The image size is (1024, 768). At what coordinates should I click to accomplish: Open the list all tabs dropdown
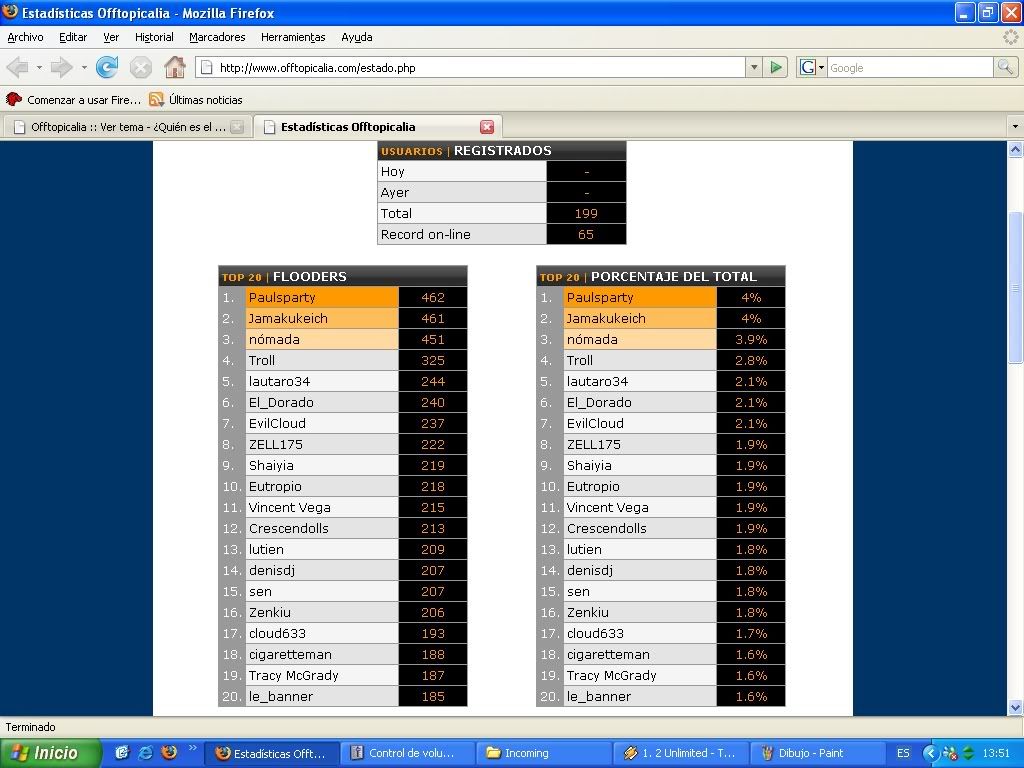pos(1015,127)
